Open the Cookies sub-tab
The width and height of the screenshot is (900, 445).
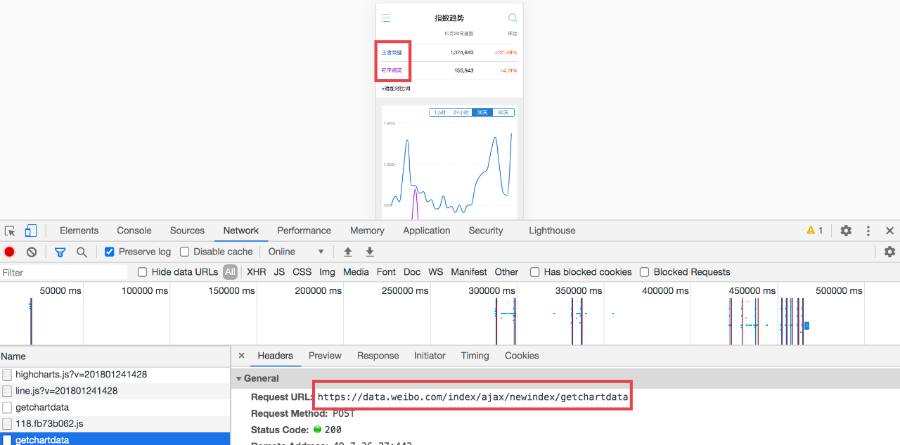[522, 356]
